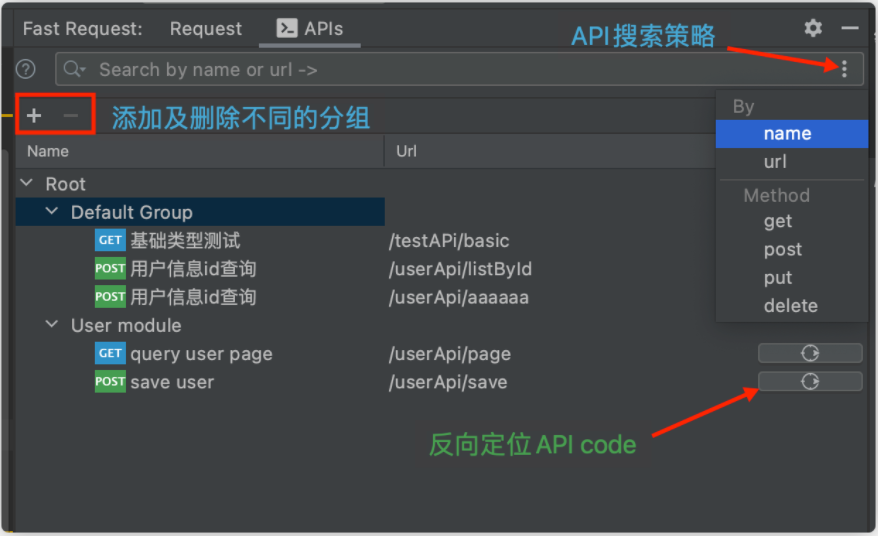This screenshot has width=878, height=536.
Task: Locate code for query user page
Action: tap(810, 353)
